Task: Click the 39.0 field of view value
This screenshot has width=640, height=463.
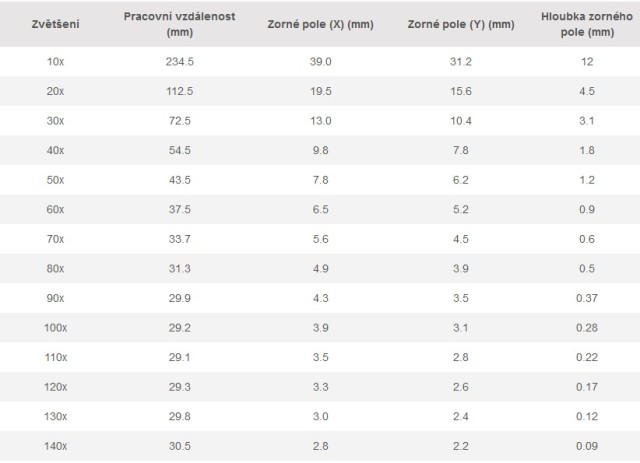Action: [x=321, y=62]
